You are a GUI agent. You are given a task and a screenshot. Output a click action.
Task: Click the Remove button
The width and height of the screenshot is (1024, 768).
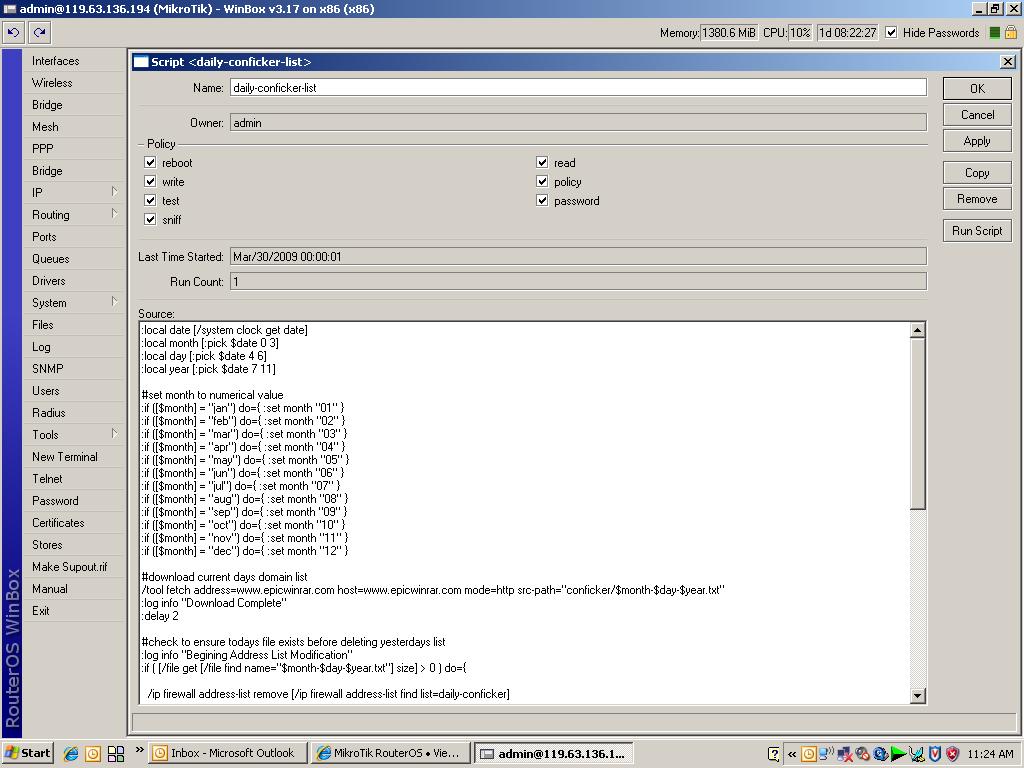977,199
